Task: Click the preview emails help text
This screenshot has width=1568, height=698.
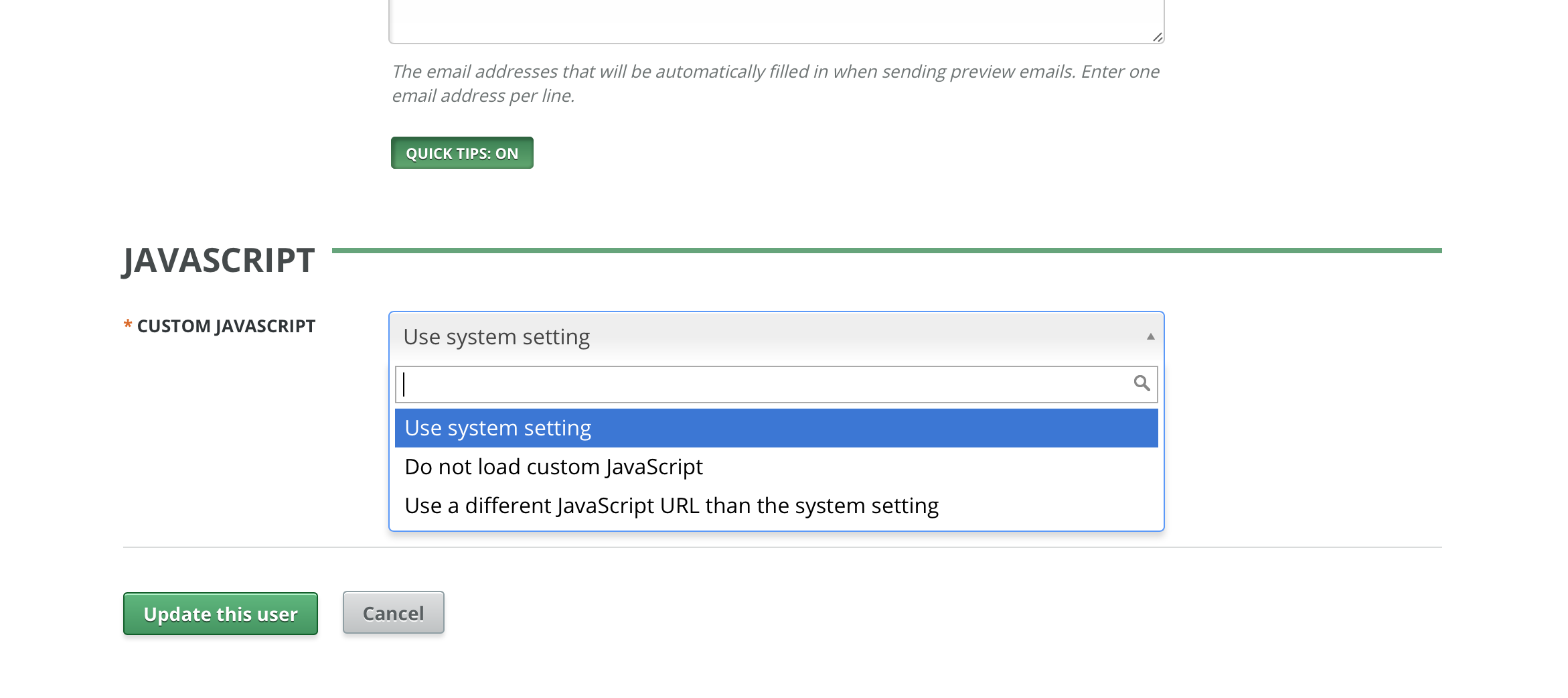Action: coord(770,82)
